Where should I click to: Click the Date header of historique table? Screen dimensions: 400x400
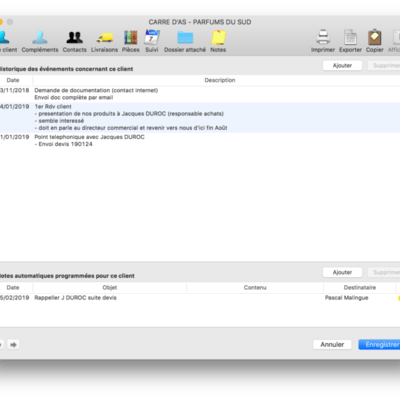(13, 80)
